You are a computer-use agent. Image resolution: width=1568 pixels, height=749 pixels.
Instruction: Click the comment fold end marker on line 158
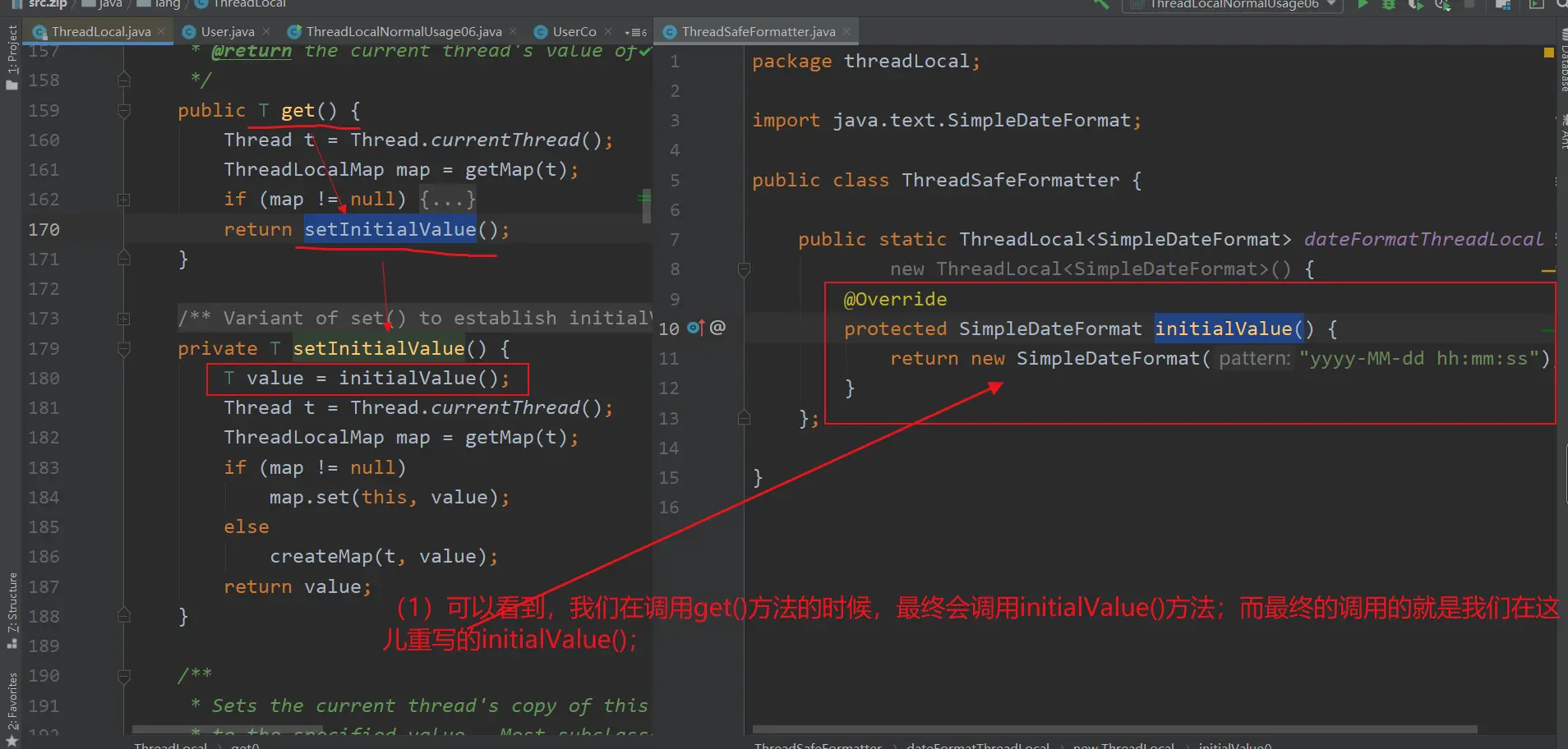(123, 80)
